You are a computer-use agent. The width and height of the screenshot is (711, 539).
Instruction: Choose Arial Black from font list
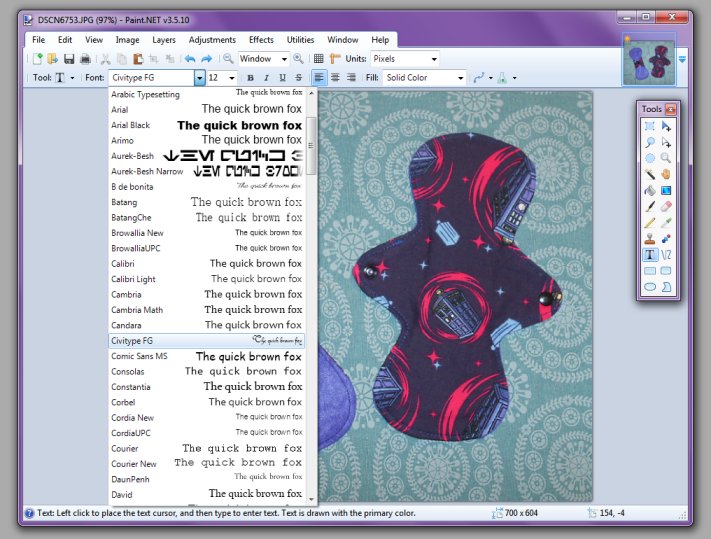point(130,125)
